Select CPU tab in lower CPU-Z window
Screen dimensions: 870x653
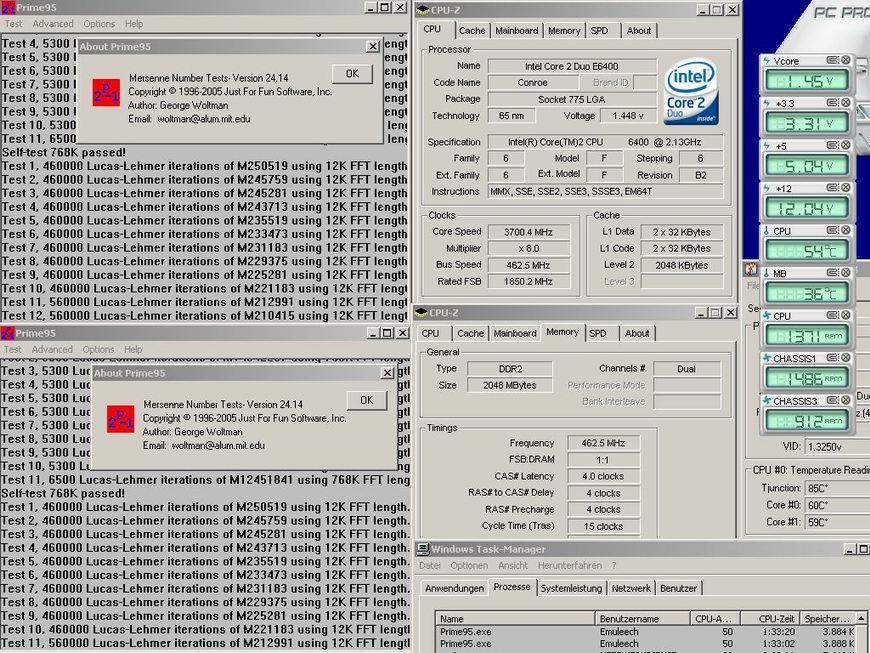pos(431,333)
